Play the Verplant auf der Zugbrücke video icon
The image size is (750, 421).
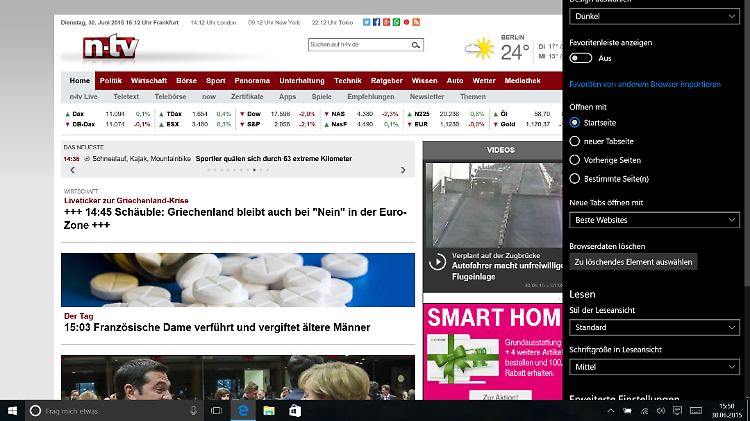tap(437, 262)
